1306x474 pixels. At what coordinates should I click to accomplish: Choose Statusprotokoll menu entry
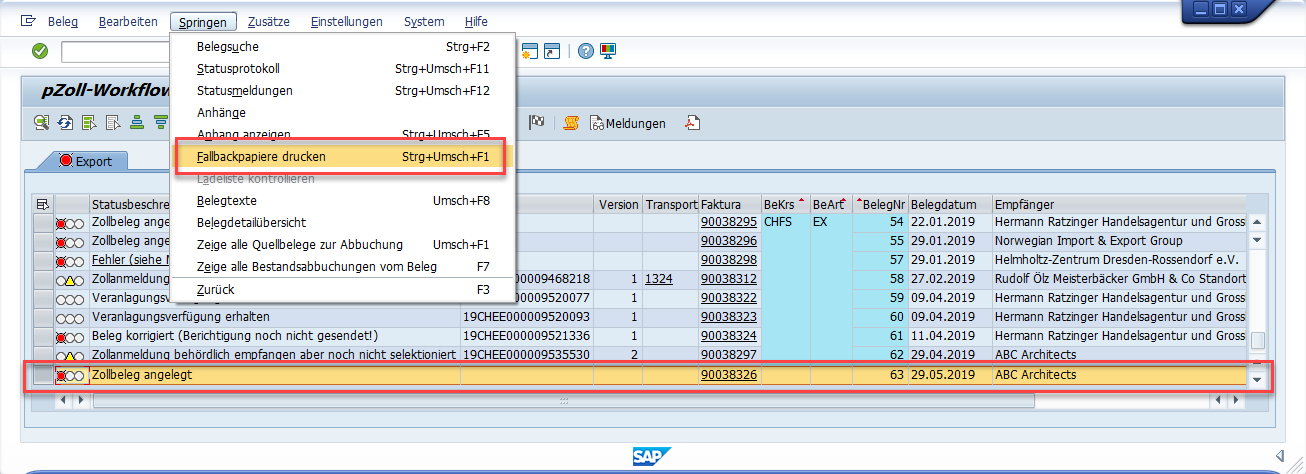pyautogui.click(x=343, y=69)
